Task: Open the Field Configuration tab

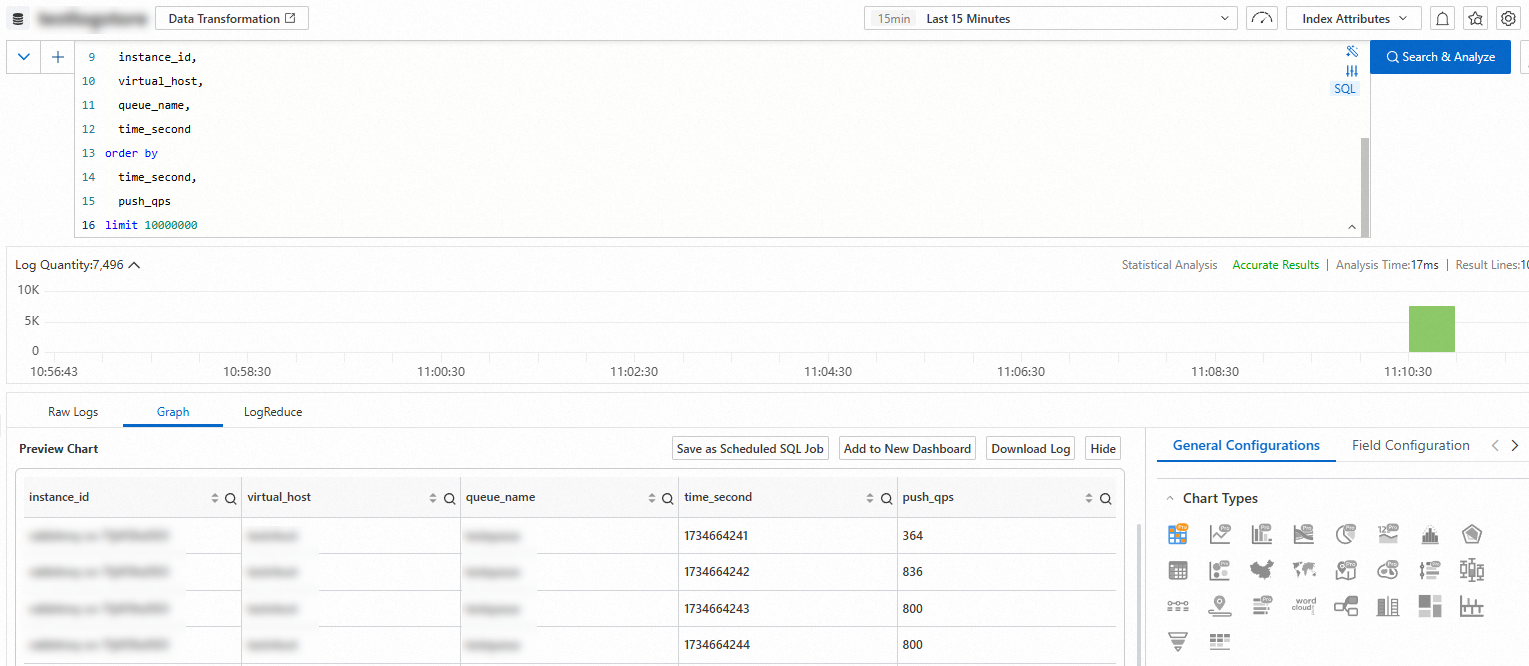Action: [x=1411, y=446]
